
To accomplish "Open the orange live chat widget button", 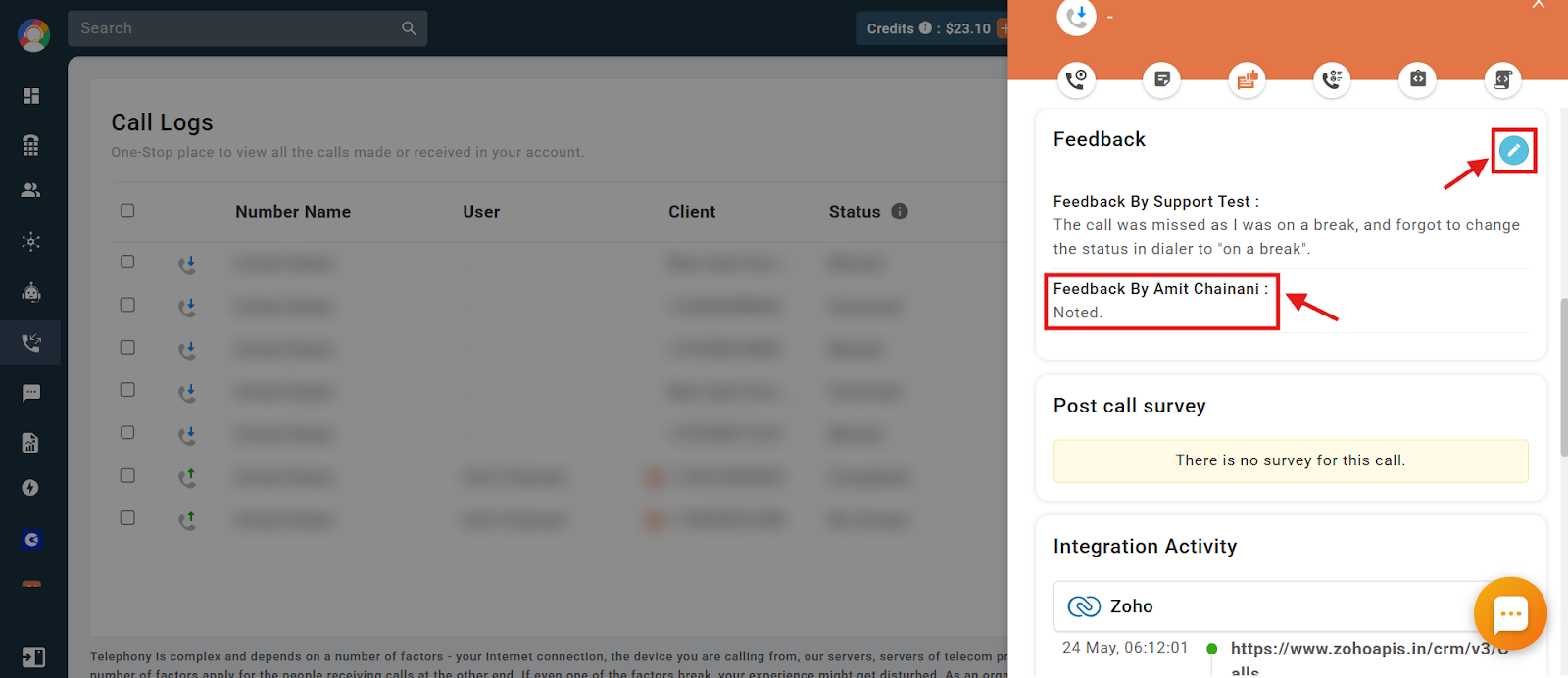I will click(1510, 614).
